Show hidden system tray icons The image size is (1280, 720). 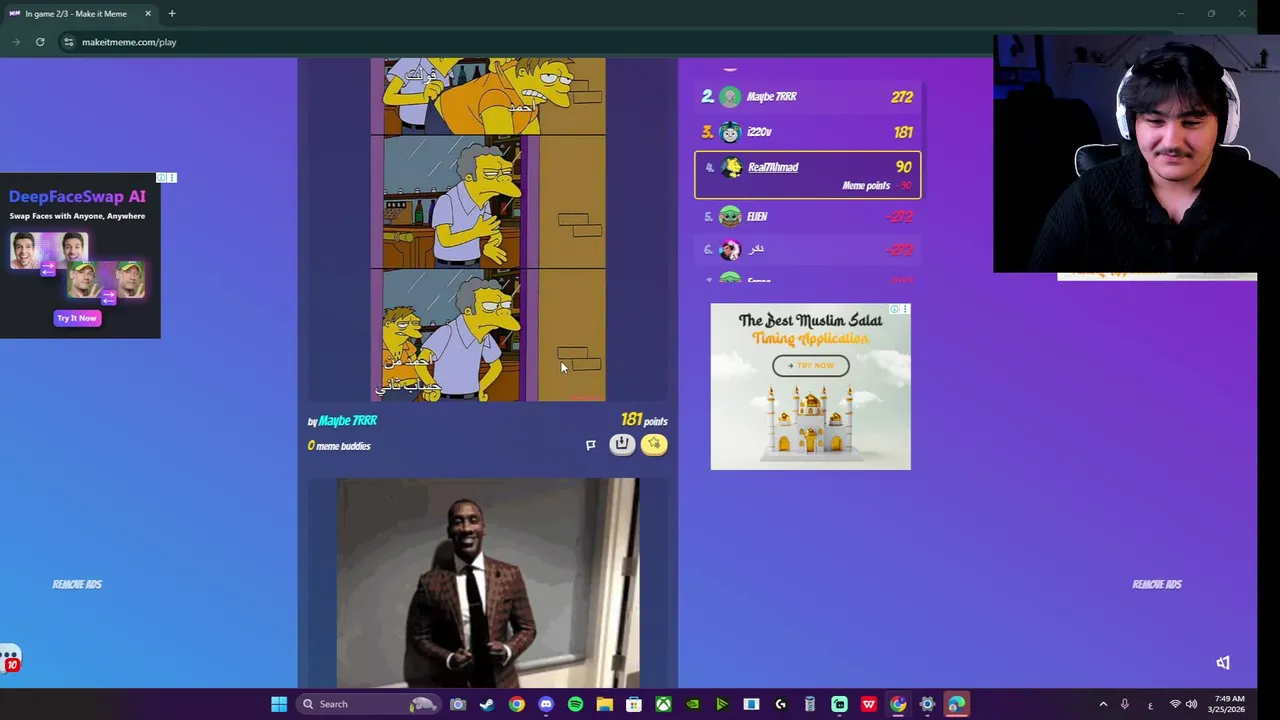pos(1103,704)
